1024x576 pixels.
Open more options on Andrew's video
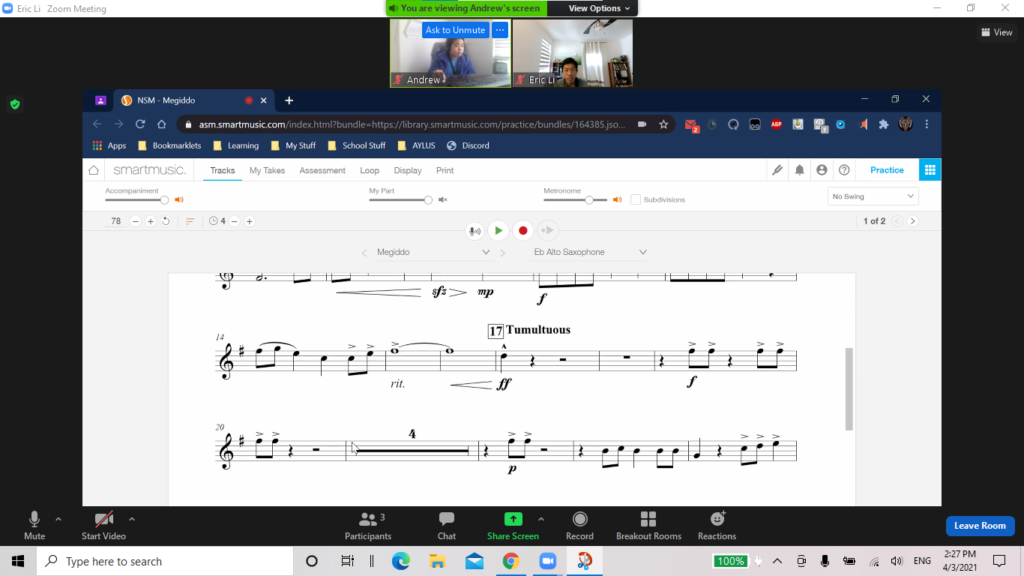pos(500,30)
